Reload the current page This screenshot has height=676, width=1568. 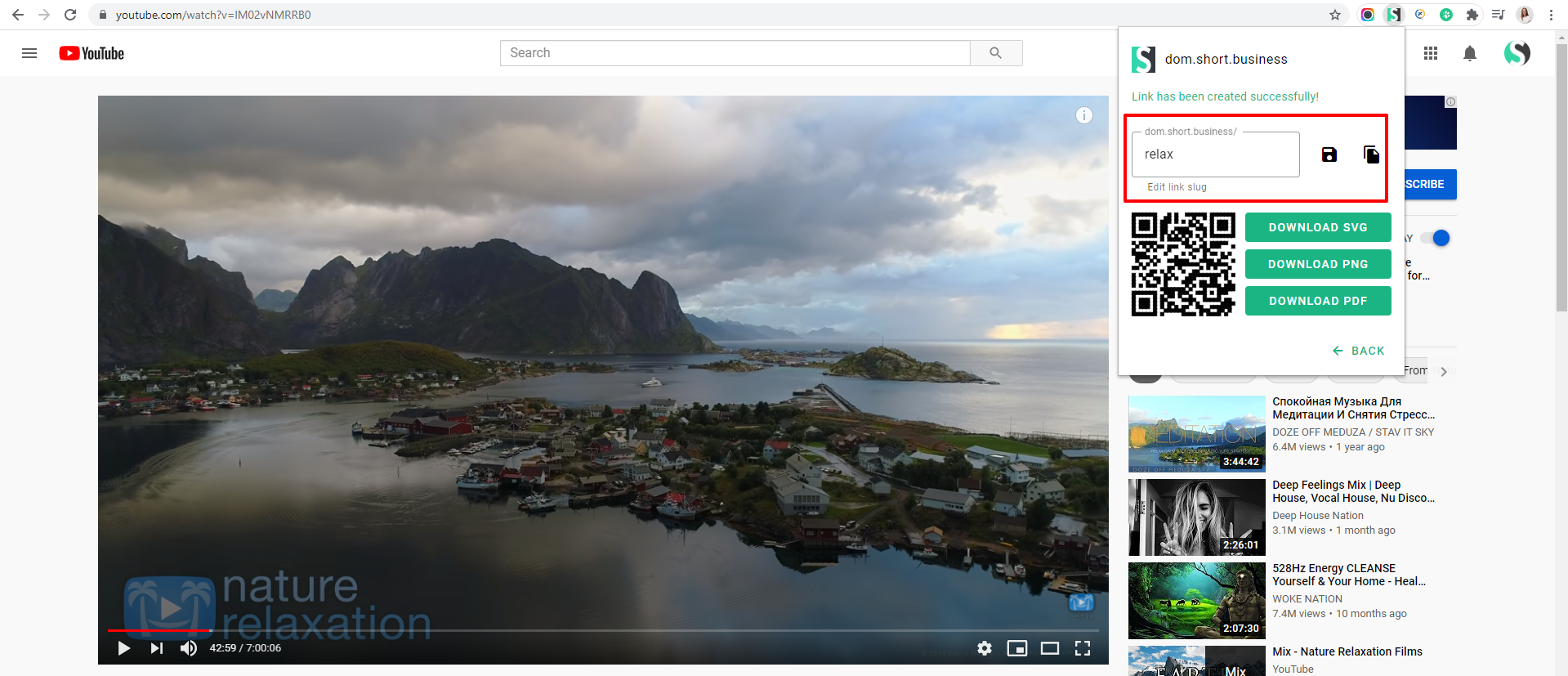(x=70, y=15)
